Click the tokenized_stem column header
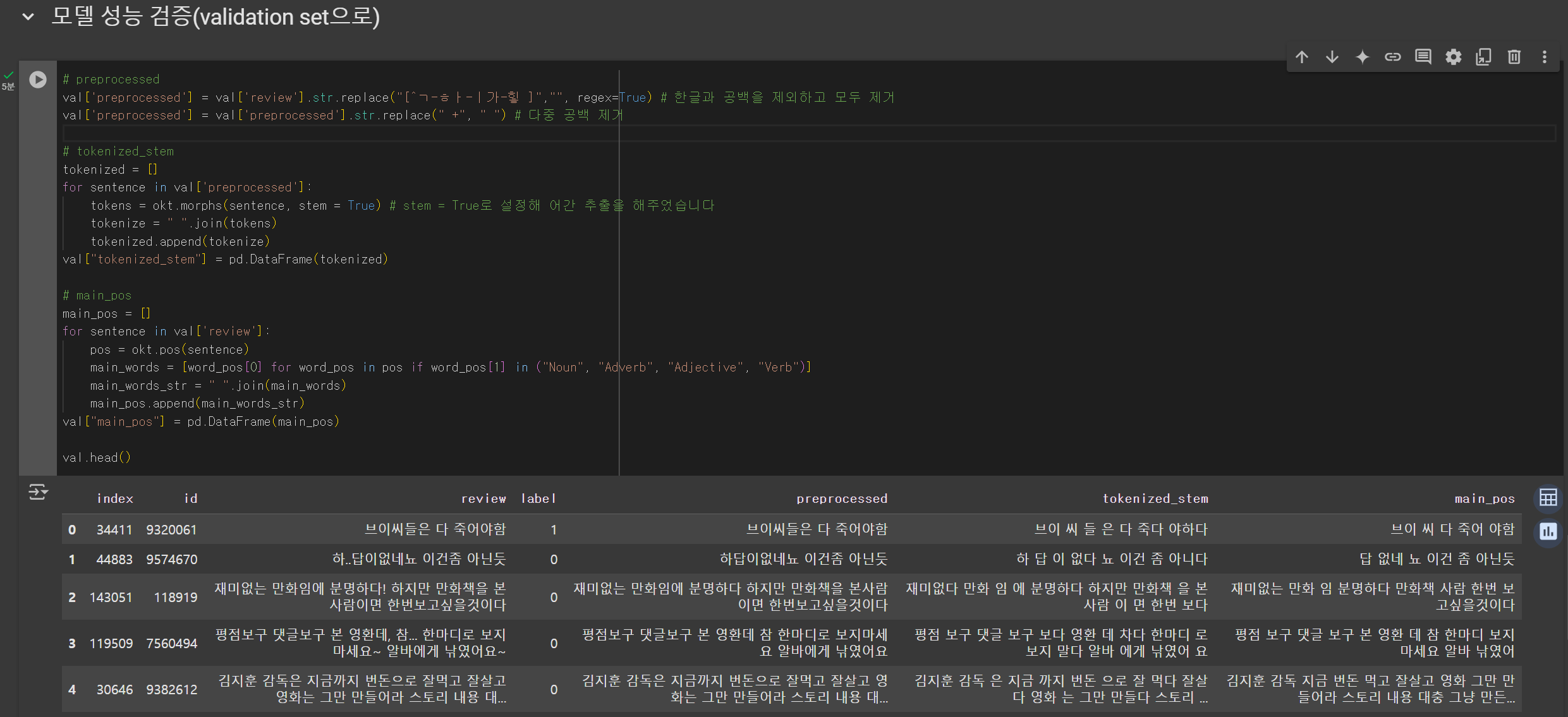The height and width of the screenshot is (717, 1568). pyautogui.click(x=1155, y=498)
